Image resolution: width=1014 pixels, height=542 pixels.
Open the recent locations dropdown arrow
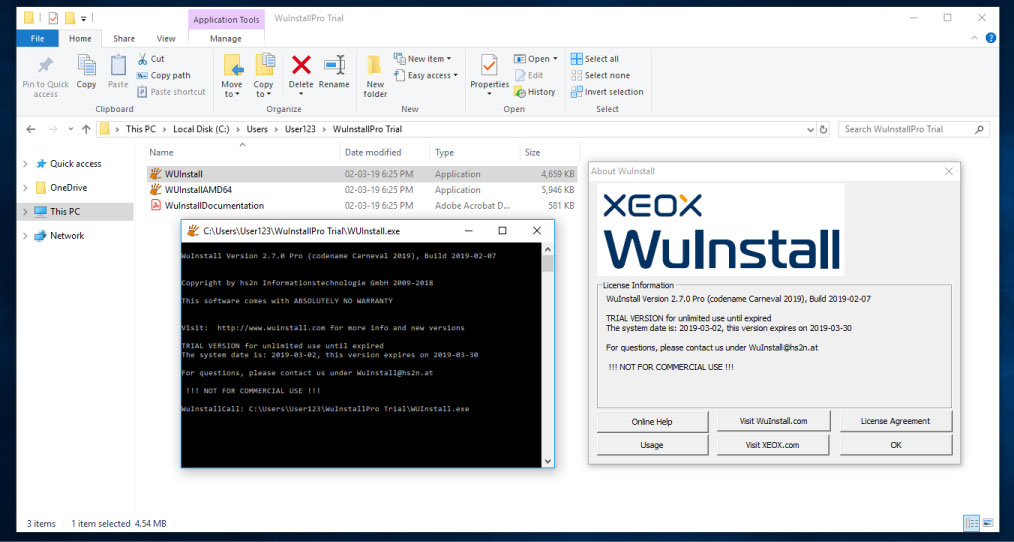point(70,129)
